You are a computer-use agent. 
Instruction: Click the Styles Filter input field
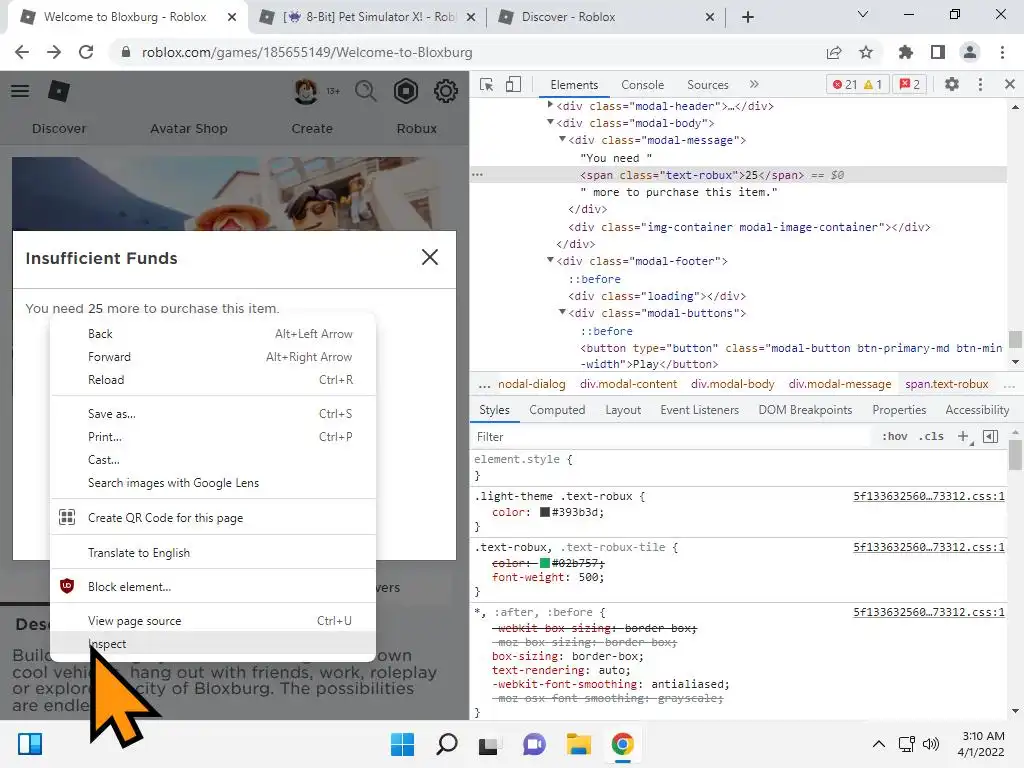(x=673, y=437)
